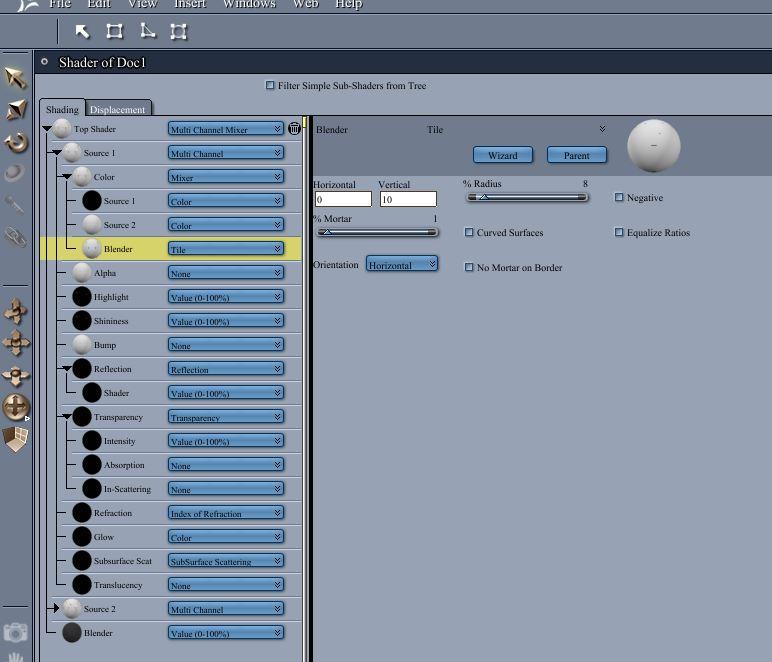
Task: Open the Help menu
Action: point(349,4)
